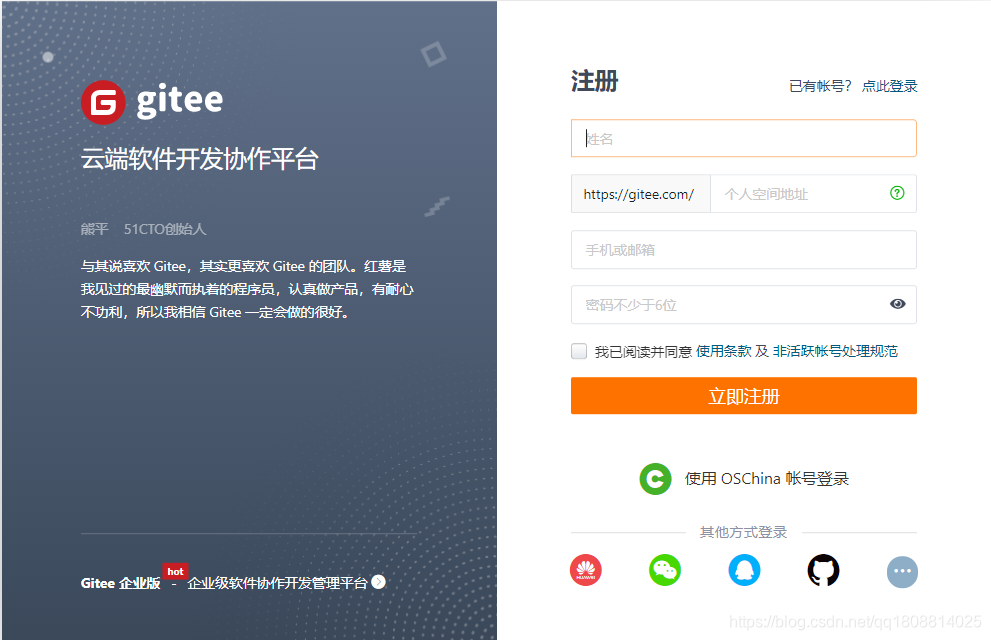Click the Gitee 企业版 link
Screen dimensions: 991x640
coord(121,583)
